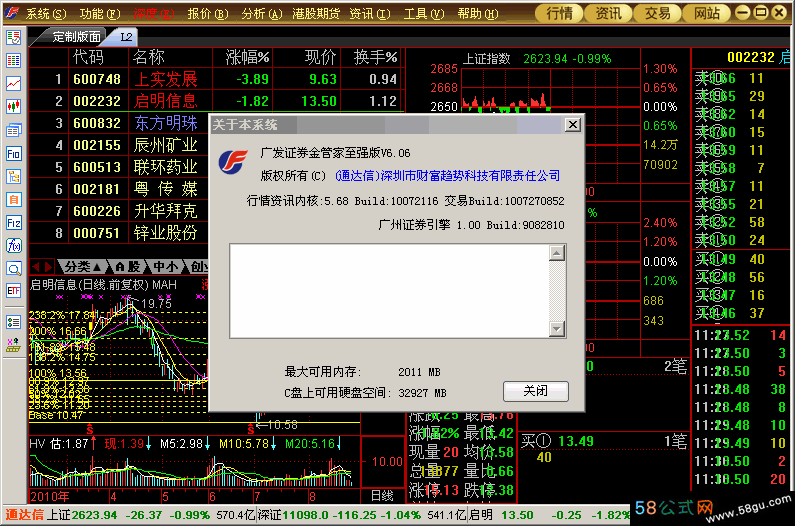
Task: Open the 报价(B) menu
Action: point(208,14)
